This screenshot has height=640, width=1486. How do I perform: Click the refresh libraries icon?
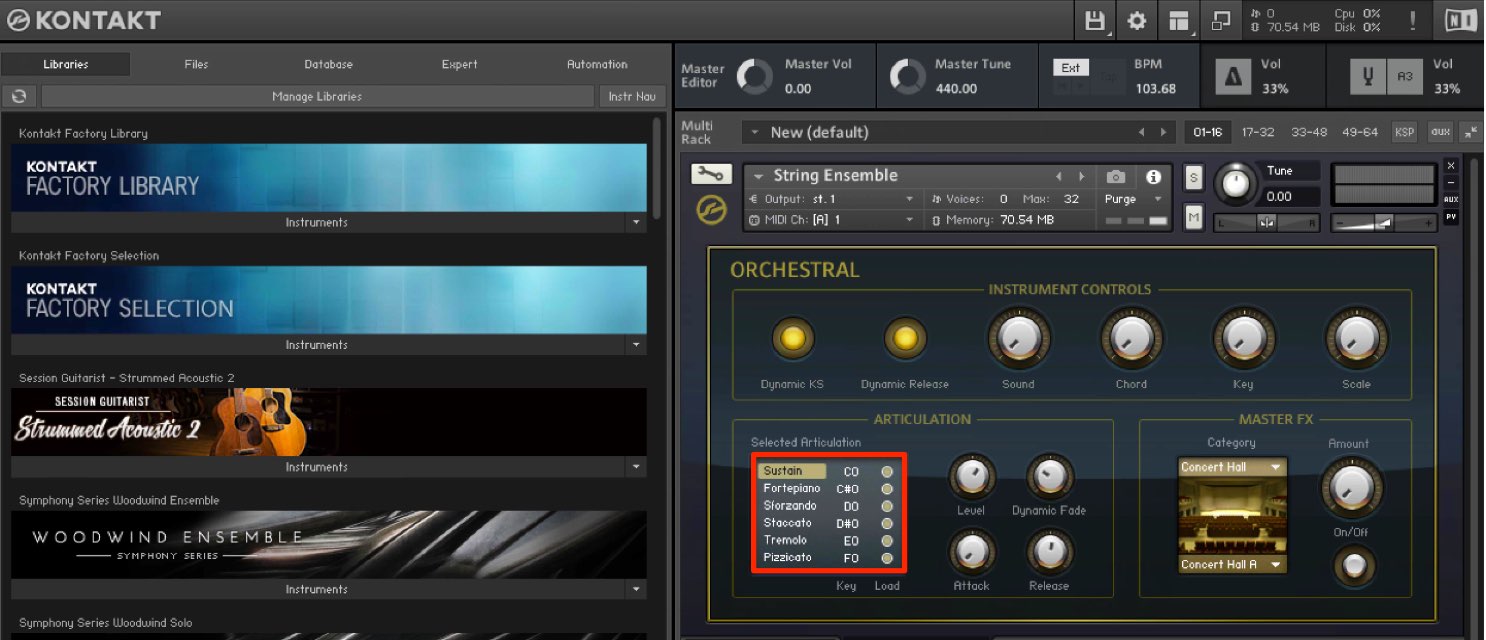[19, 97]
